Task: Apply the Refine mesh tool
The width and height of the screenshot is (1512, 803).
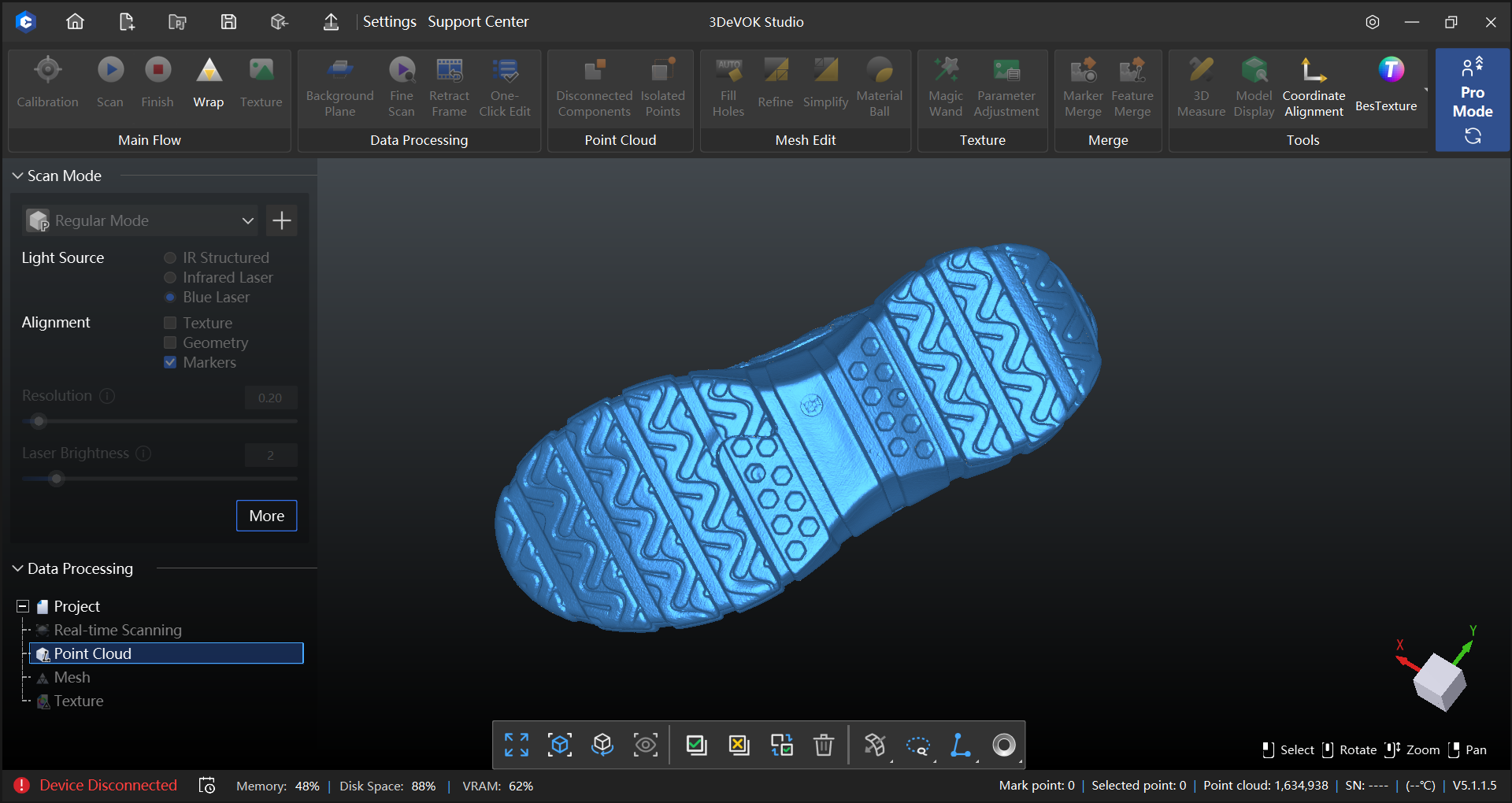Action: tap(776, 83)
